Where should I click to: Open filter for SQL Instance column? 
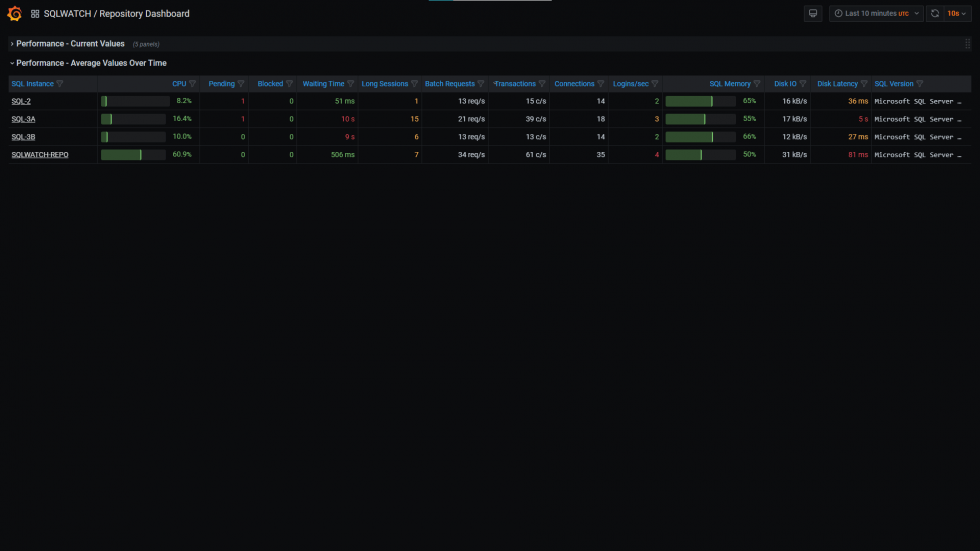click(60, 84)
